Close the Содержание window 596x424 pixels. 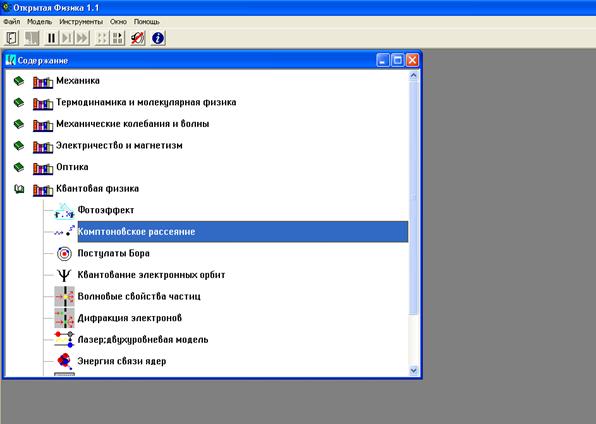(x=412, y=60)
